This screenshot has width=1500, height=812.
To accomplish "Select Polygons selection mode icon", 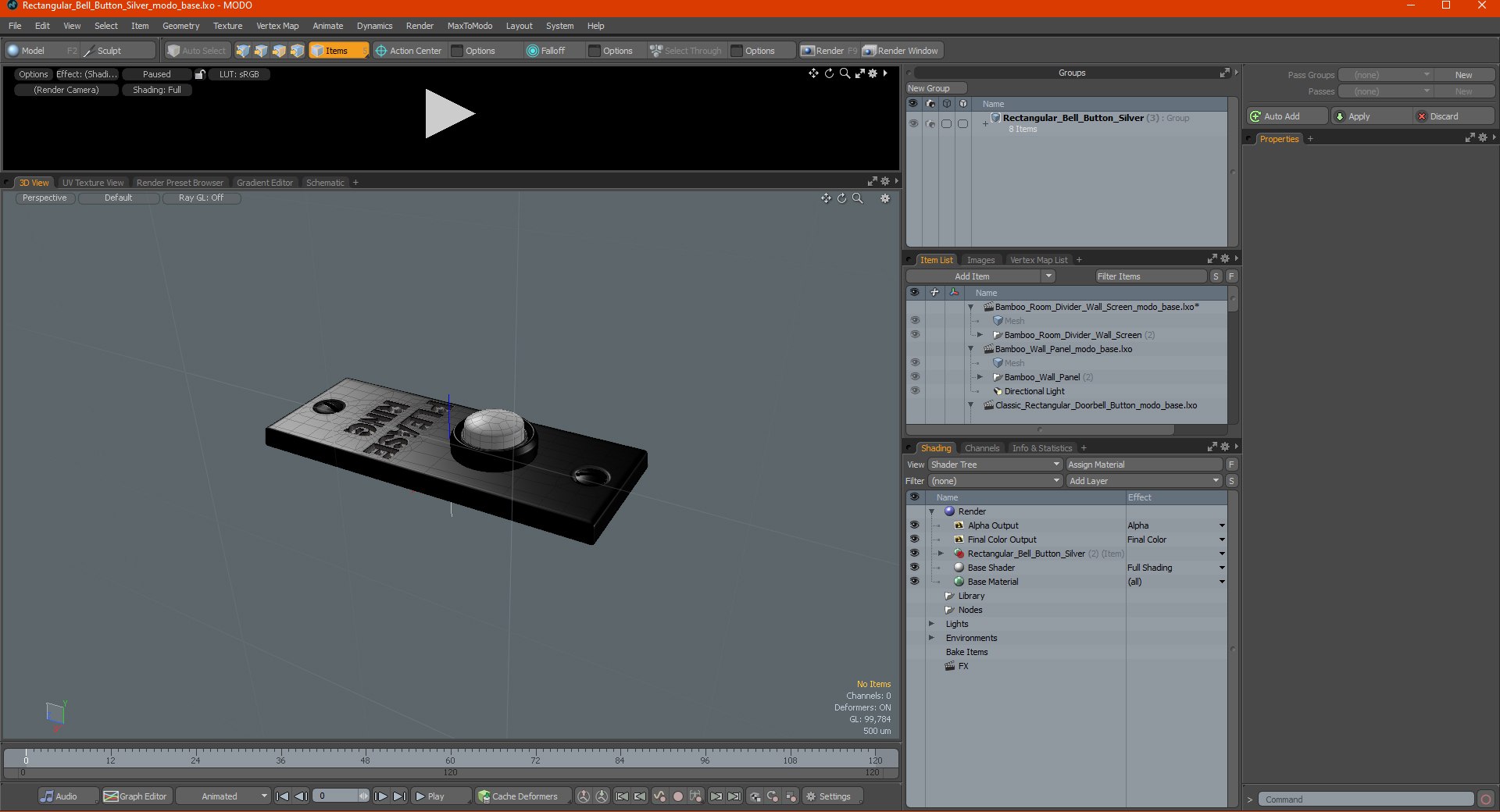I will click(279, 51).
